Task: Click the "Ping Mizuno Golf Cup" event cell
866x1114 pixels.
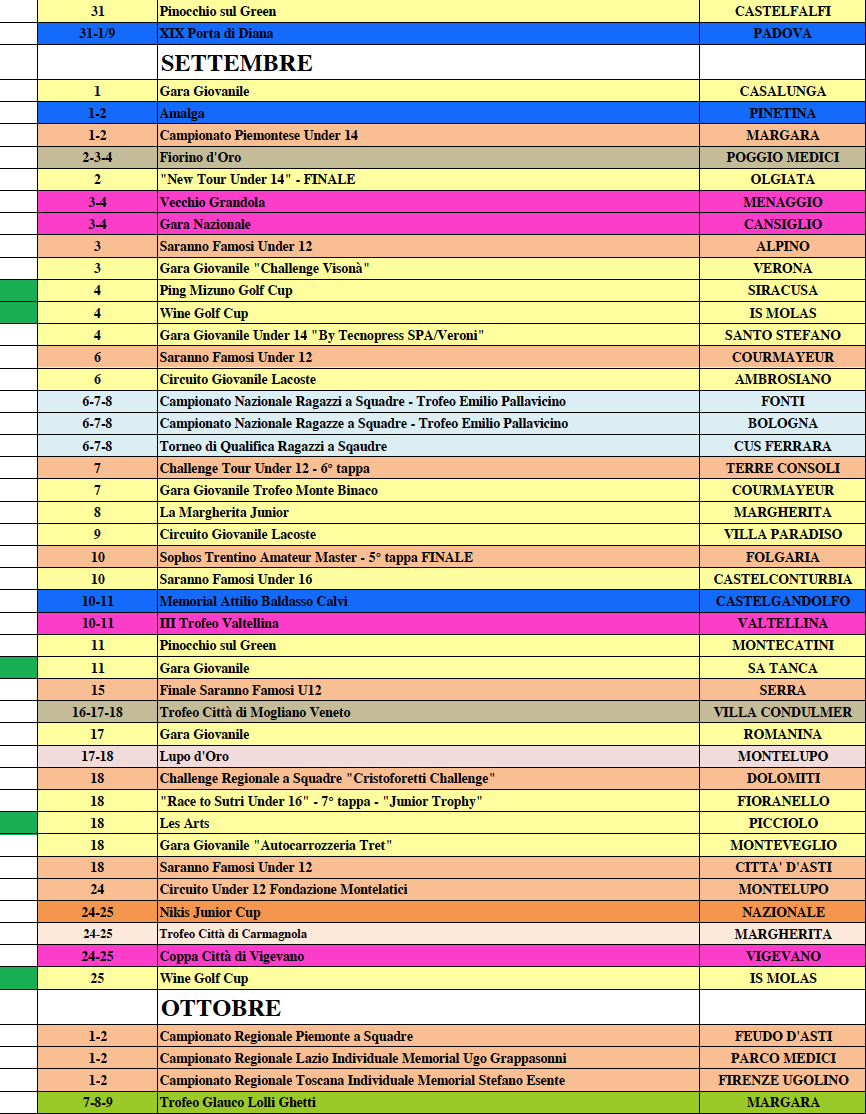Action: pos(427,290)
